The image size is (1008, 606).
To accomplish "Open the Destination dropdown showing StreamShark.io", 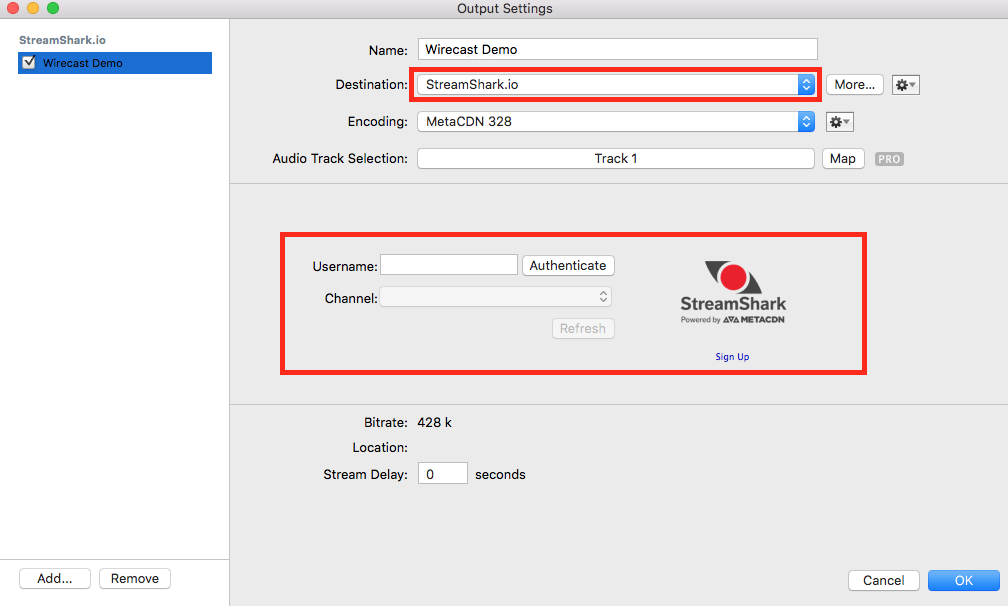I will pos(616,85).
